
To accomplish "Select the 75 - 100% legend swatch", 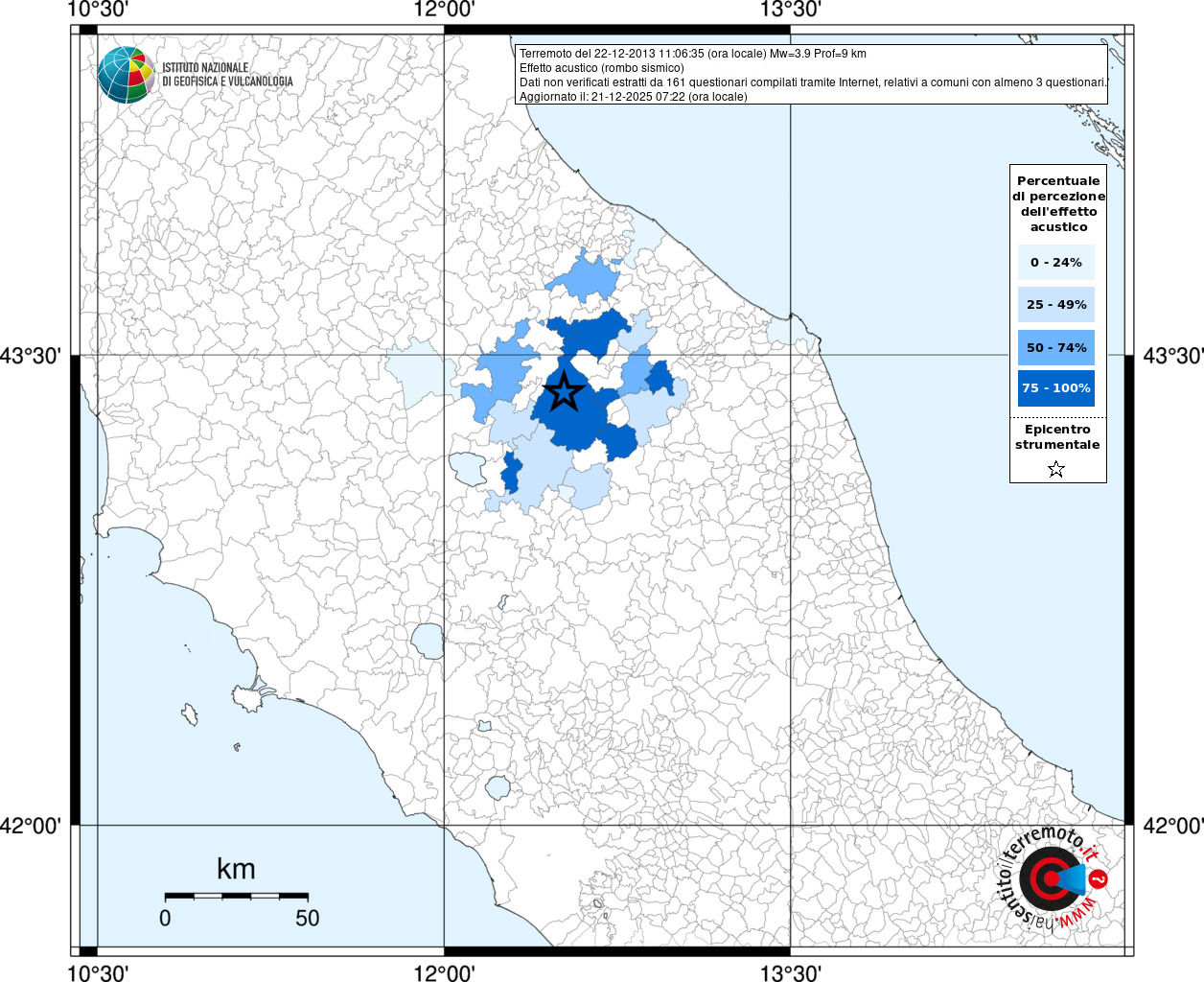I will pyautogui.click(x=1056, y=388).
